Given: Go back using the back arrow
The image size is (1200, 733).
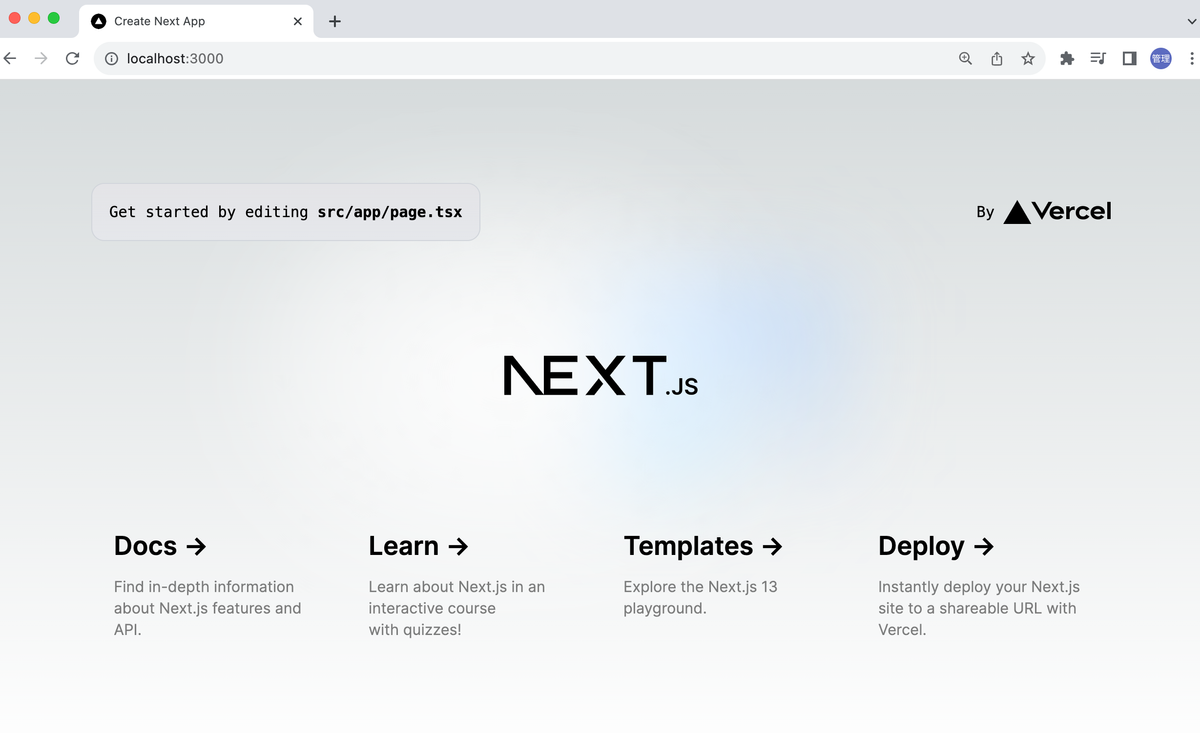Looking at the screenshot, I should point(10,58).
